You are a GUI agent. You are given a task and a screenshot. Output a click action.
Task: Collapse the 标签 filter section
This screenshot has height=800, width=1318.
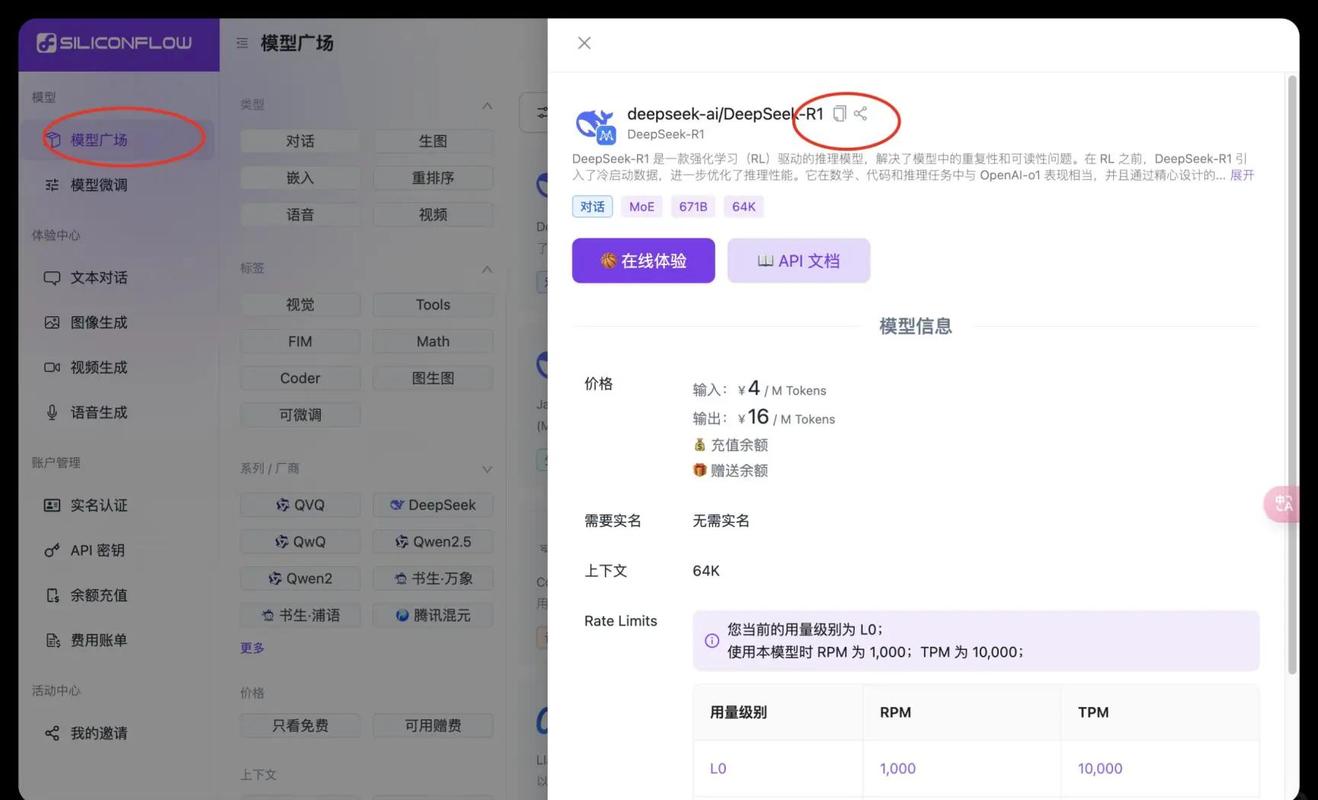click(x=487, y=269)
